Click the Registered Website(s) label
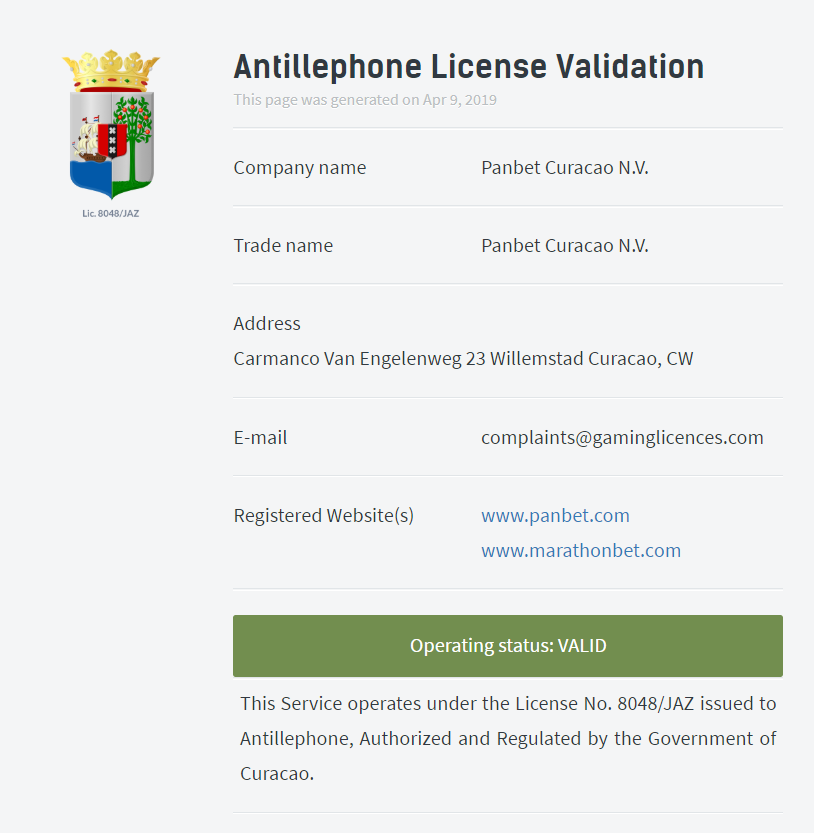 click(x=324, y=515)
